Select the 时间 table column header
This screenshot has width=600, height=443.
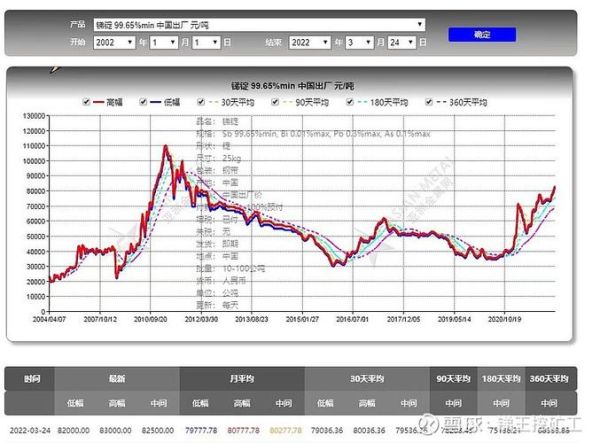(x=31, y=379)
